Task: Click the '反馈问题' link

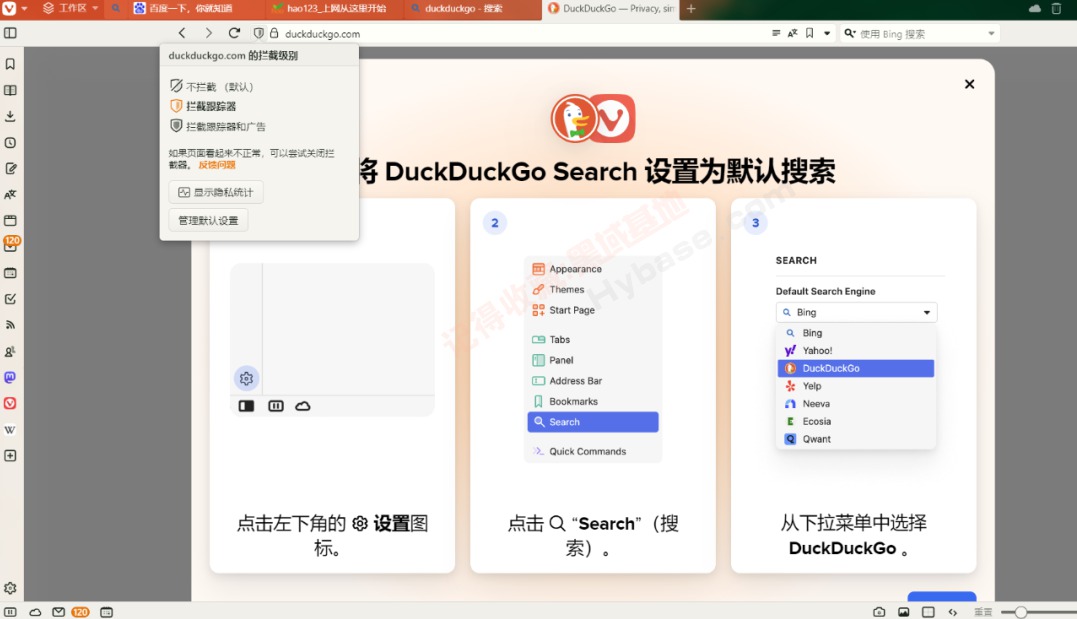Action: [217, 165]
